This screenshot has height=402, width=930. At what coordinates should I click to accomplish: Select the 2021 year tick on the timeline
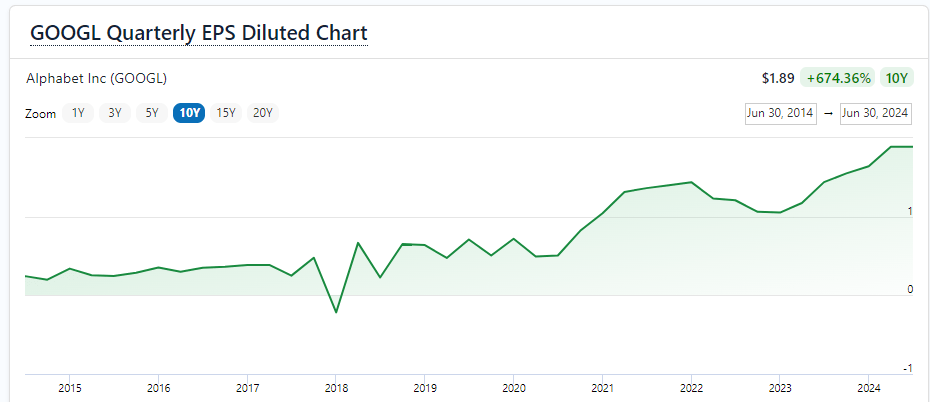pyautogui.click(x=602, y=387)
